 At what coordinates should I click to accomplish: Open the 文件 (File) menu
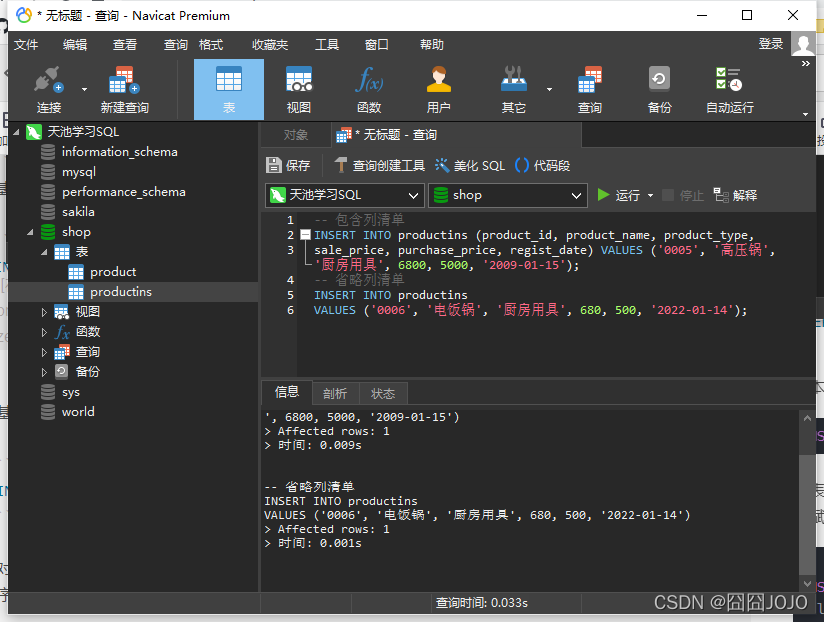(x=26, y=45)
